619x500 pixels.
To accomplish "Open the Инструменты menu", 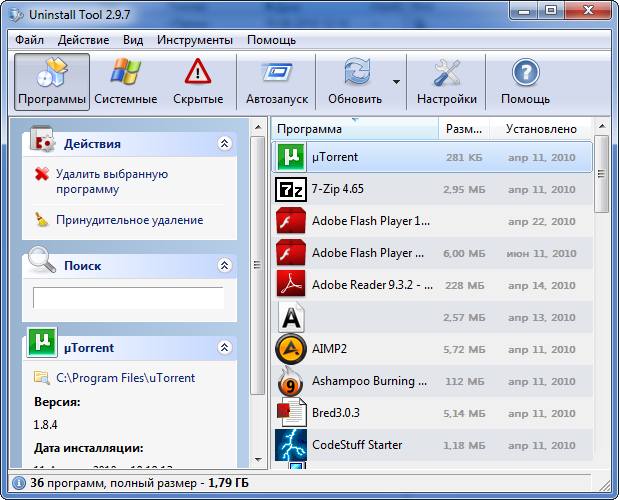I will [195, 40].
